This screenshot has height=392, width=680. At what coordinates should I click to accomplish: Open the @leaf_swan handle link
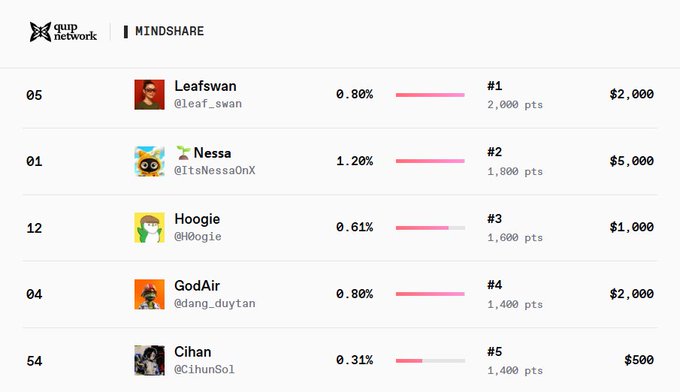[208, 104]
